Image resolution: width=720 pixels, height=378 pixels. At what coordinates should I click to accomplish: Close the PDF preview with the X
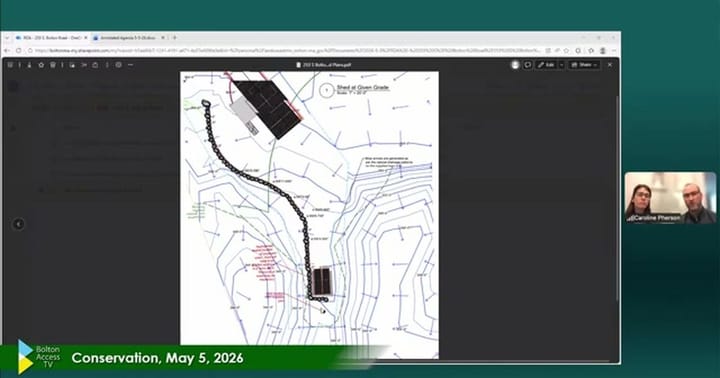tap(610, 65)
